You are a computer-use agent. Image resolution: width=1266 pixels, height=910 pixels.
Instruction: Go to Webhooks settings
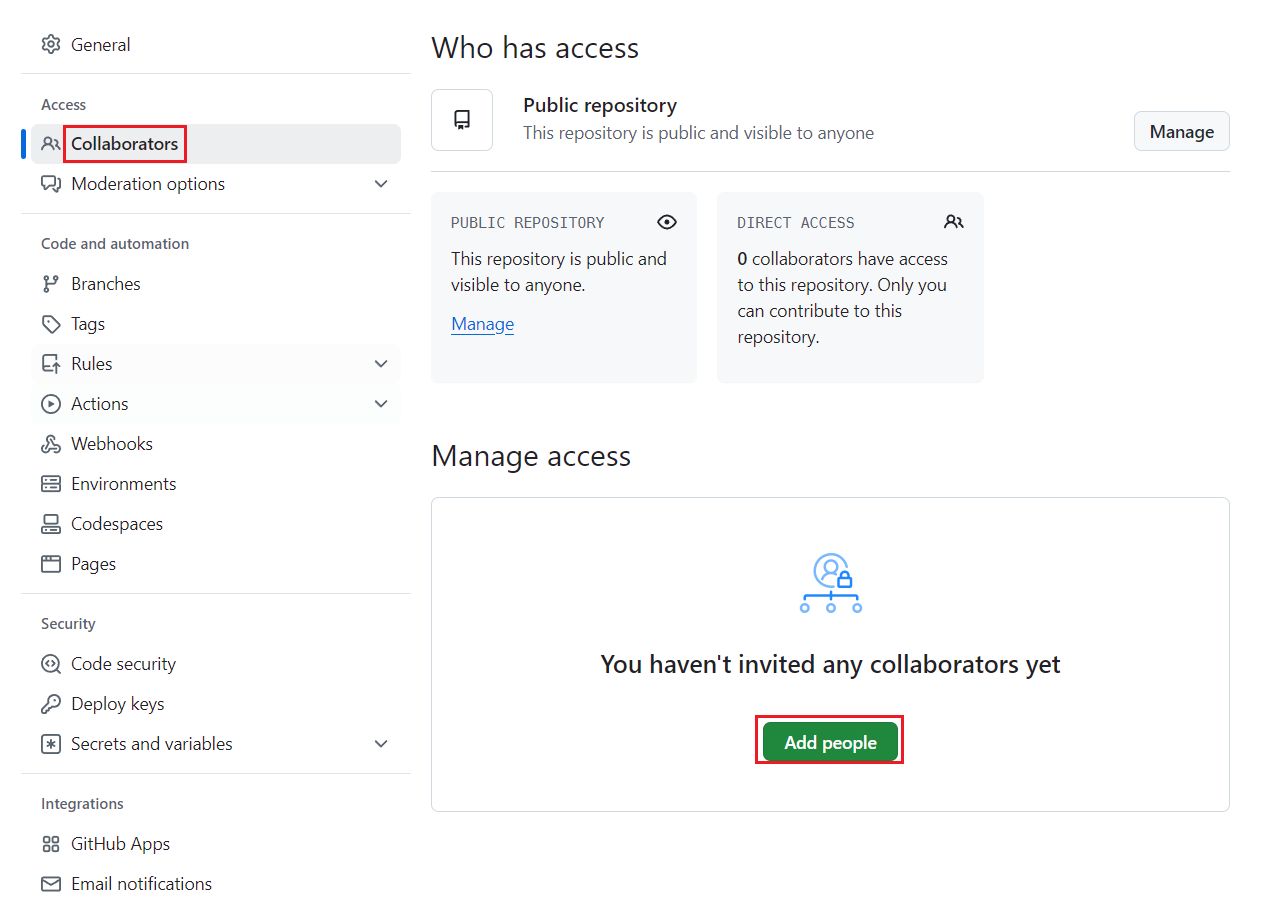click(216, 444)
